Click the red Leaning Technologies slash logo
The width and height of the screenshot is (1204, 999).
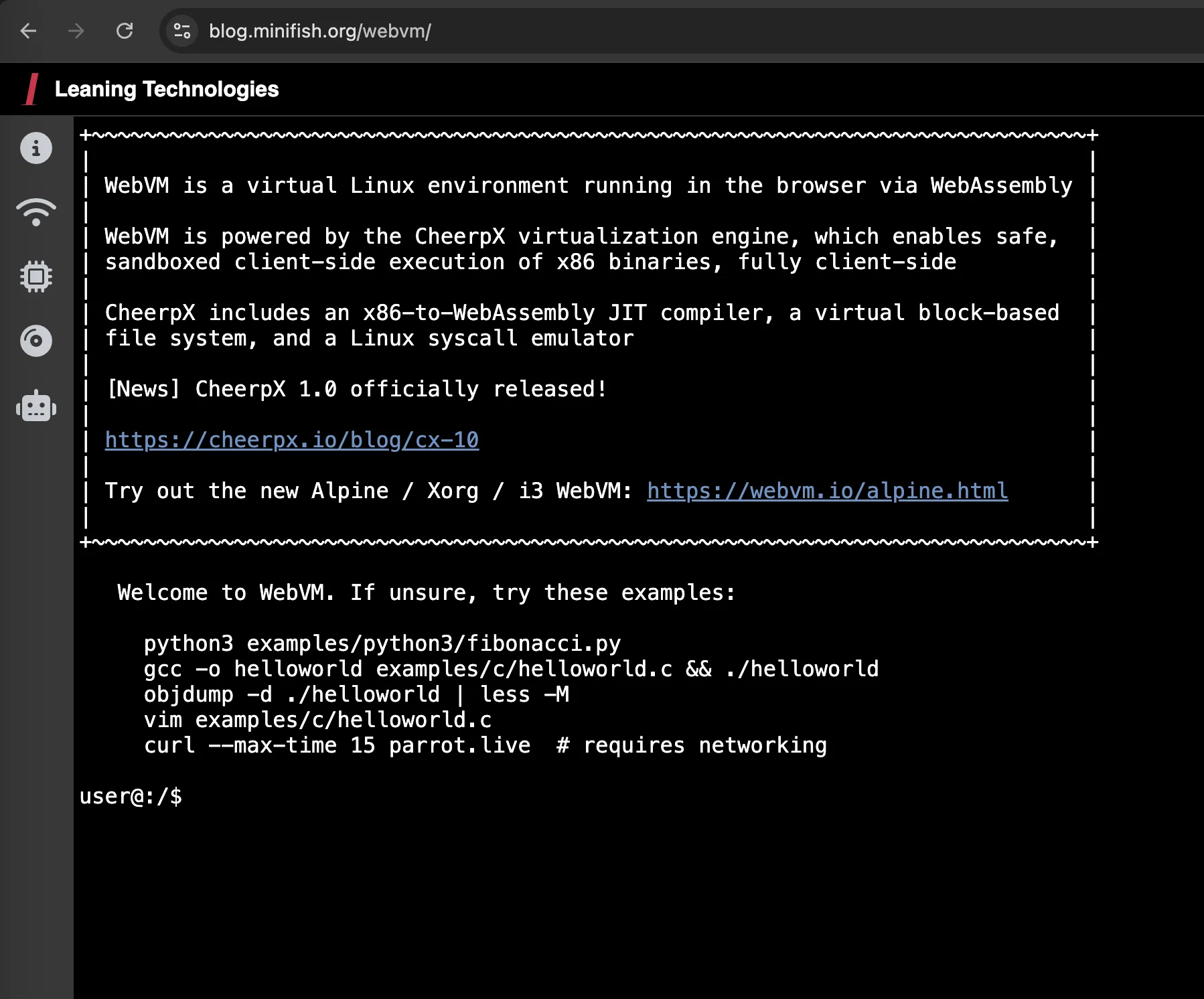31,89
